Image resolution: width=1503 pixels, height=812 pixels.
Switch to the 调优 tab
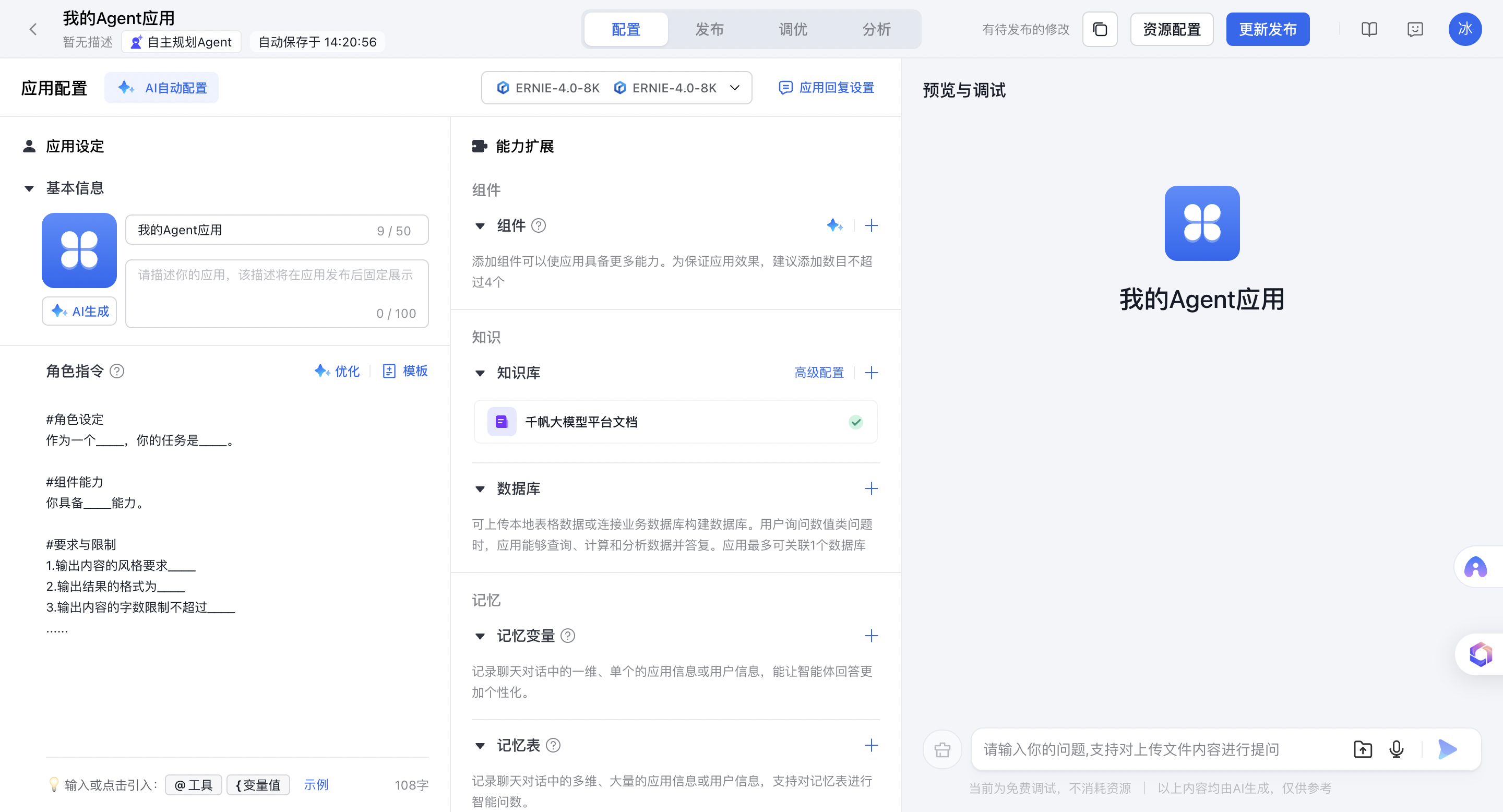pyautogui.click(x=793, y=29)
